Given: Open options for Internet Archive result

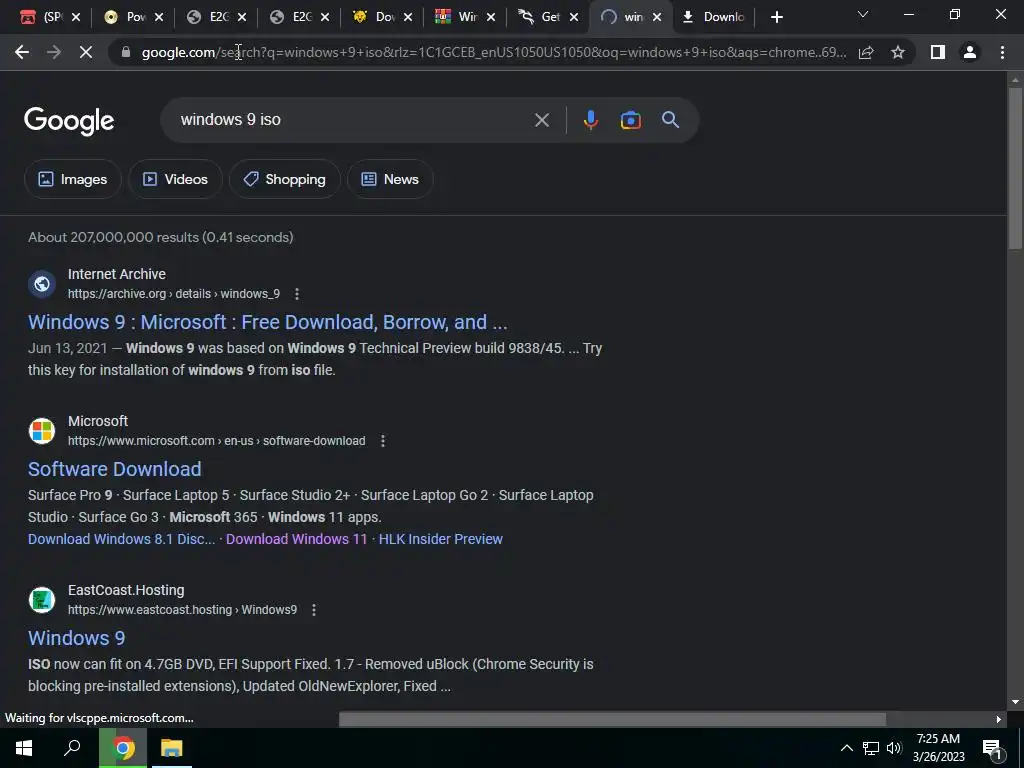Looking at the screenshot, I should (296, 294).
